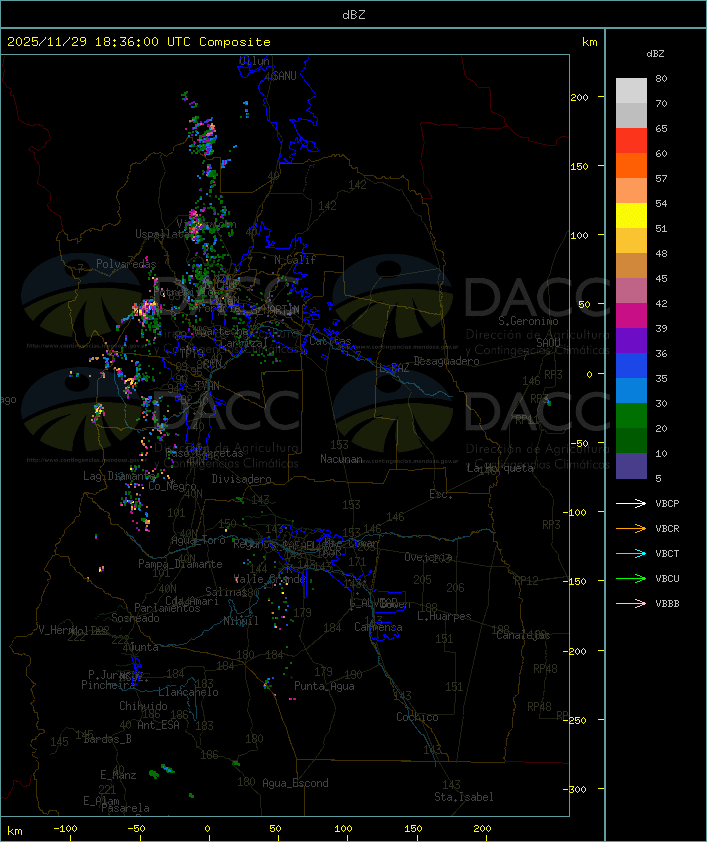Click the L.Huarpes map label
This screenshot has width=707, height=842.
[444, 616]
